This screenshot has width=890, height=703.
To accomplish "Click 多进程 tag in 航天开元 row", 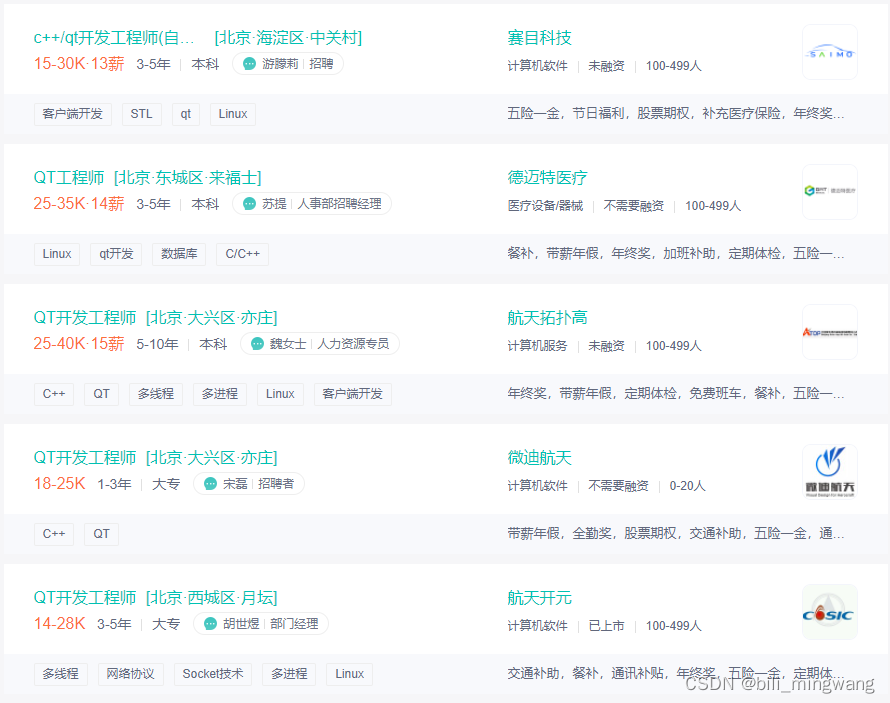I will point(289,674).
